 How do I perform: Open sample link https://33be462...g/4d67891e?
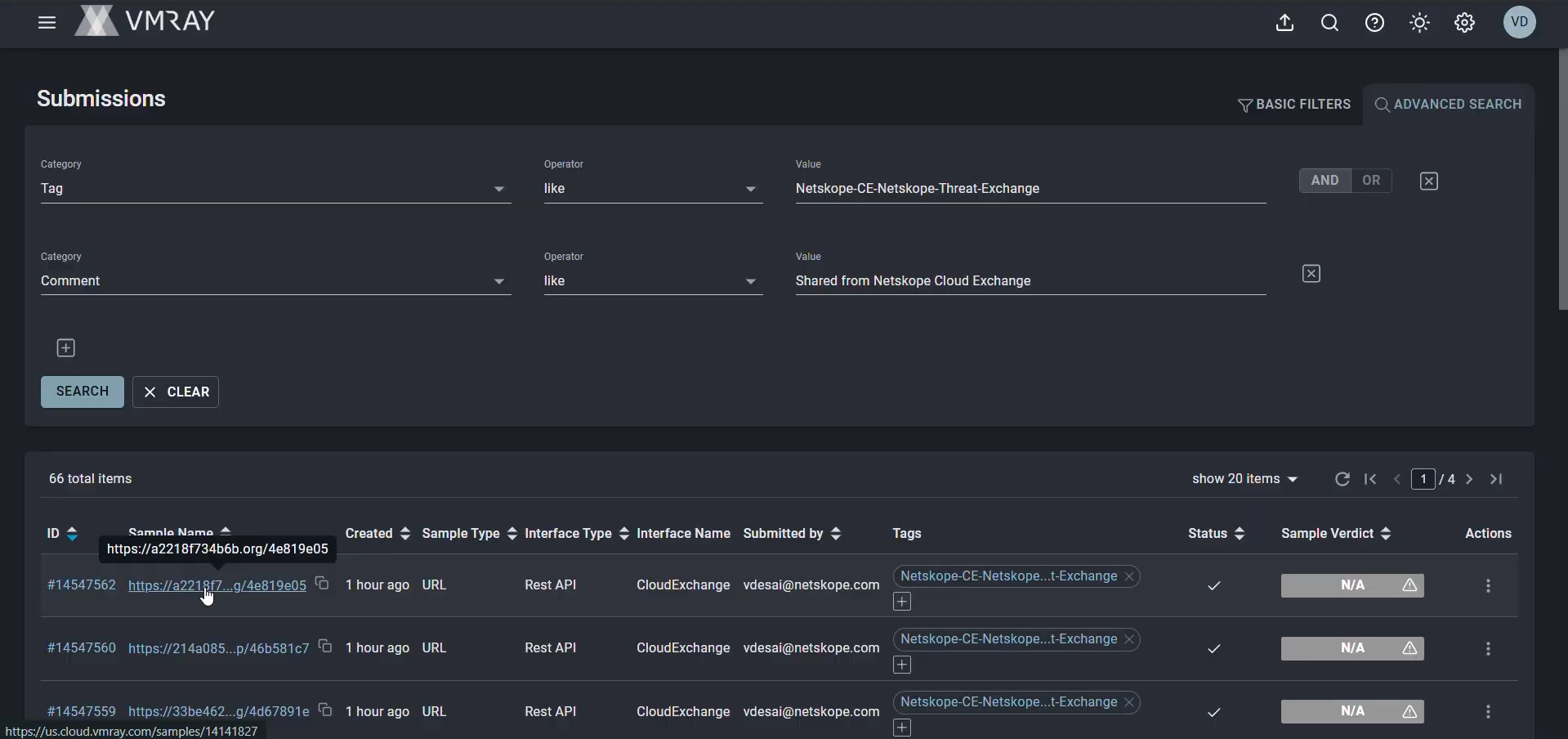[219, 711]
